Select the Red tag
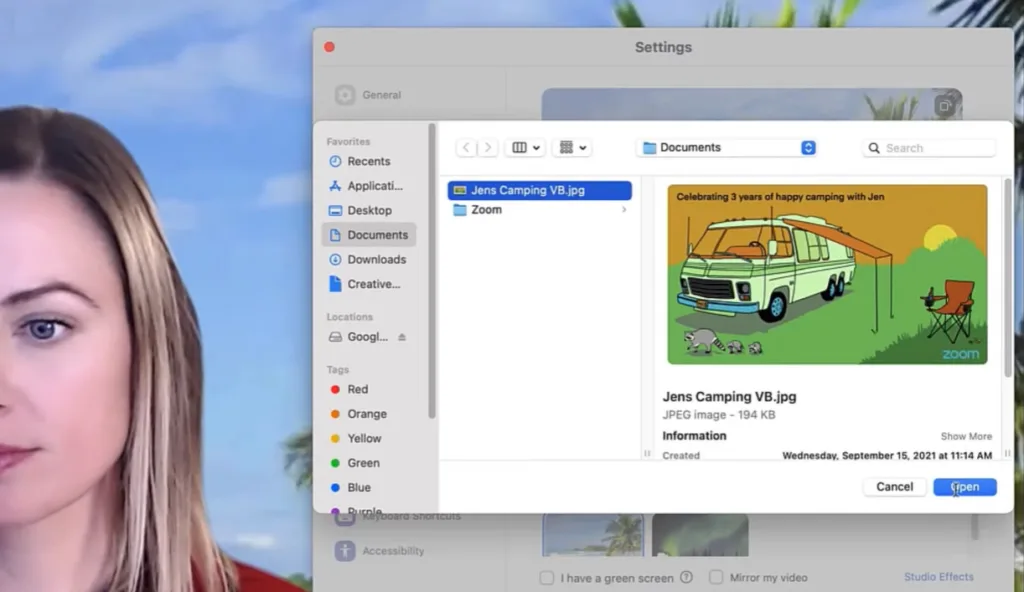 (x=357, y=389)
